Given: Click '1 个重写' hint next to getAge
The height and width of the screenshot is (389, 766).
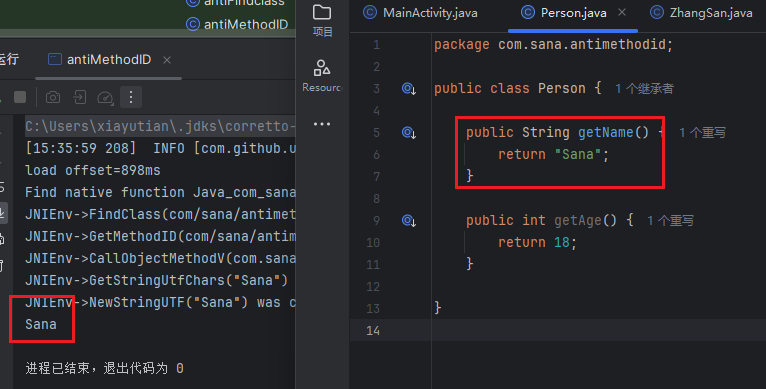Looking at the screenshot, I should [x=670, y=220].
